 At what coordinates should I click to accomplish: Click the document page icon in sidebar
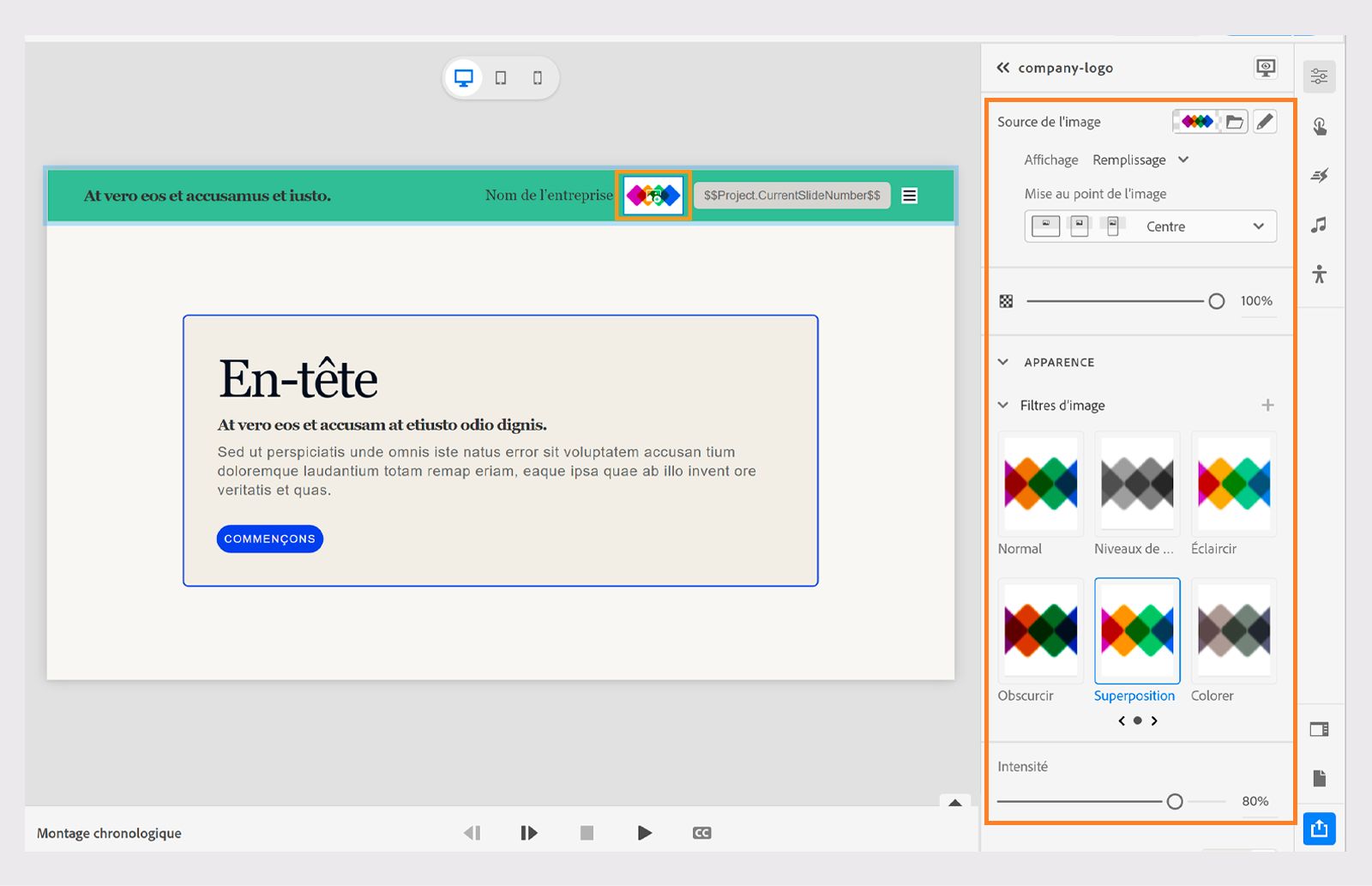[1320, 778]
